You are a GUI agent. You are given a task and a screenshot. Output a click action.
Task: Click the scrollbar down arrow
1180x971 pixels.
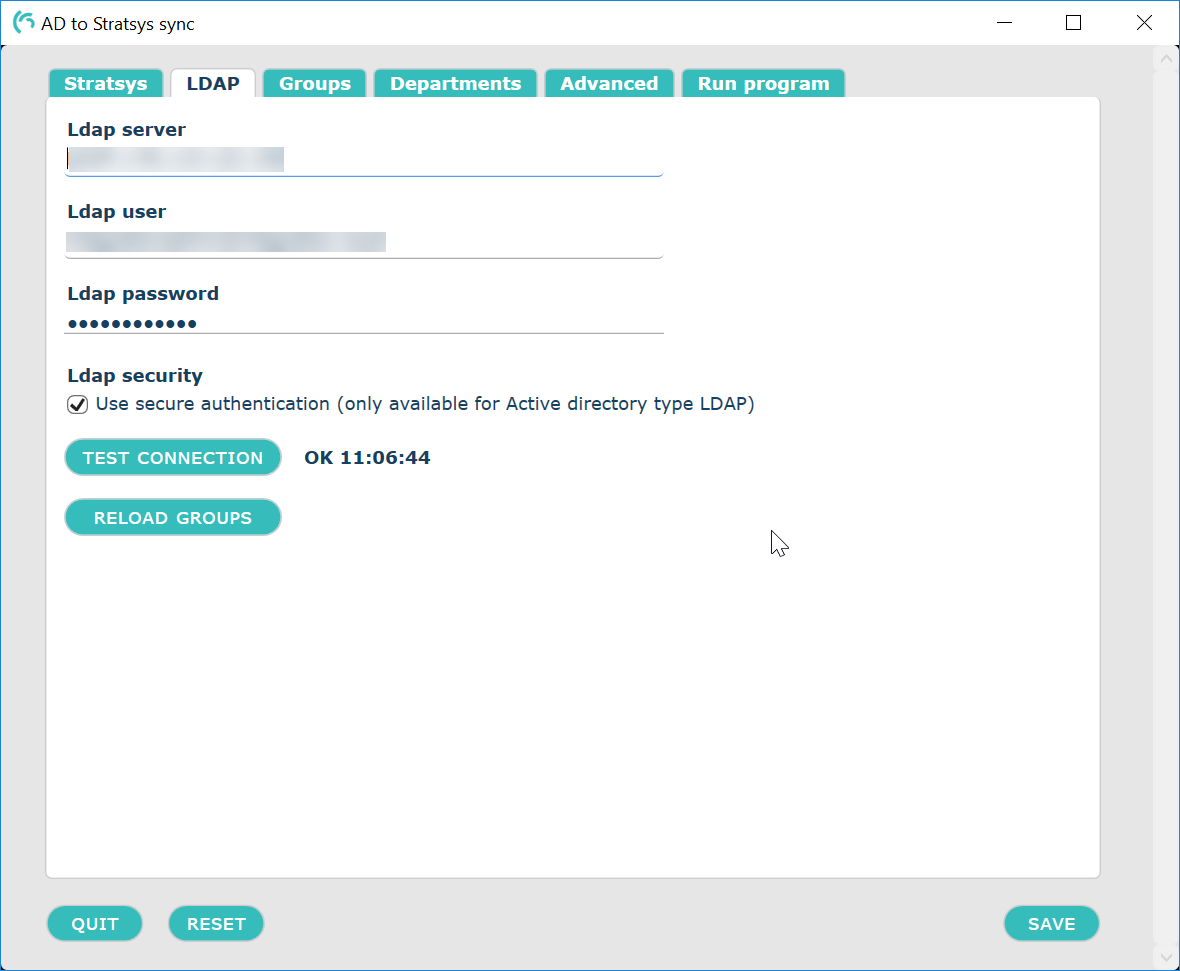[x=1166, y=958]
